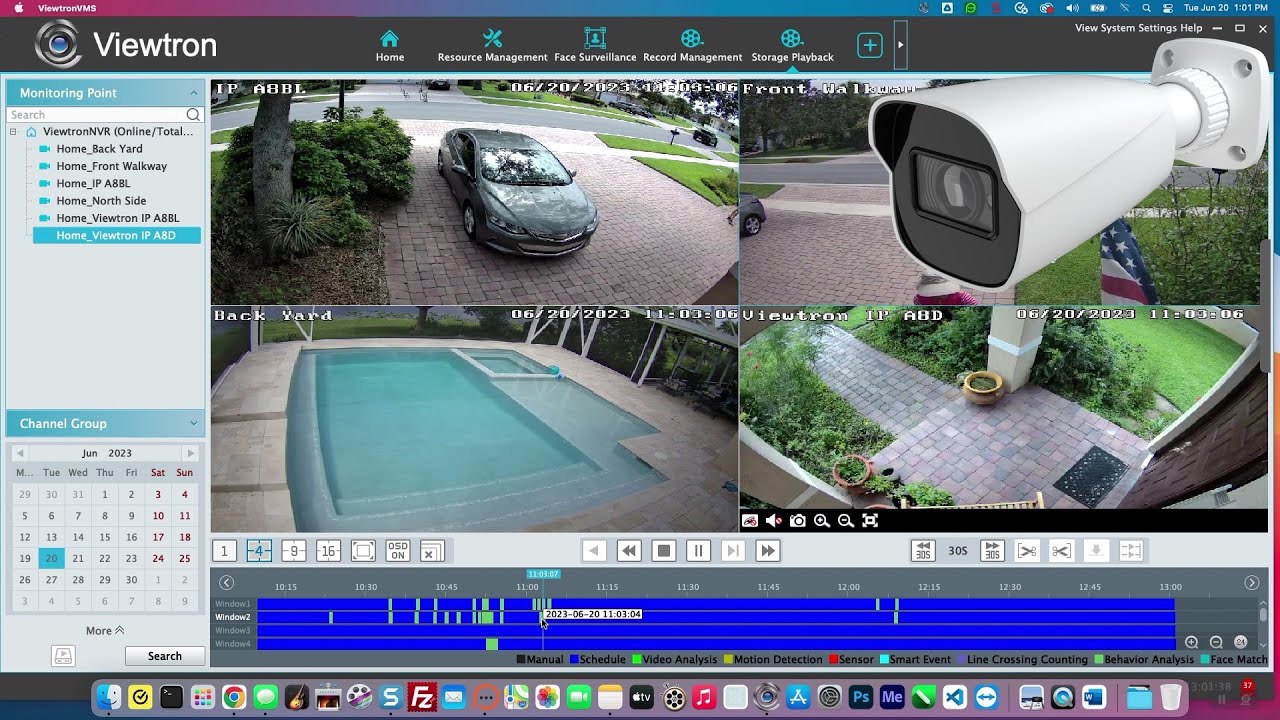Viewport: 1280px width, 720px height.
Task: Pick June 20 in the calendar
Action: pos(51,558)
